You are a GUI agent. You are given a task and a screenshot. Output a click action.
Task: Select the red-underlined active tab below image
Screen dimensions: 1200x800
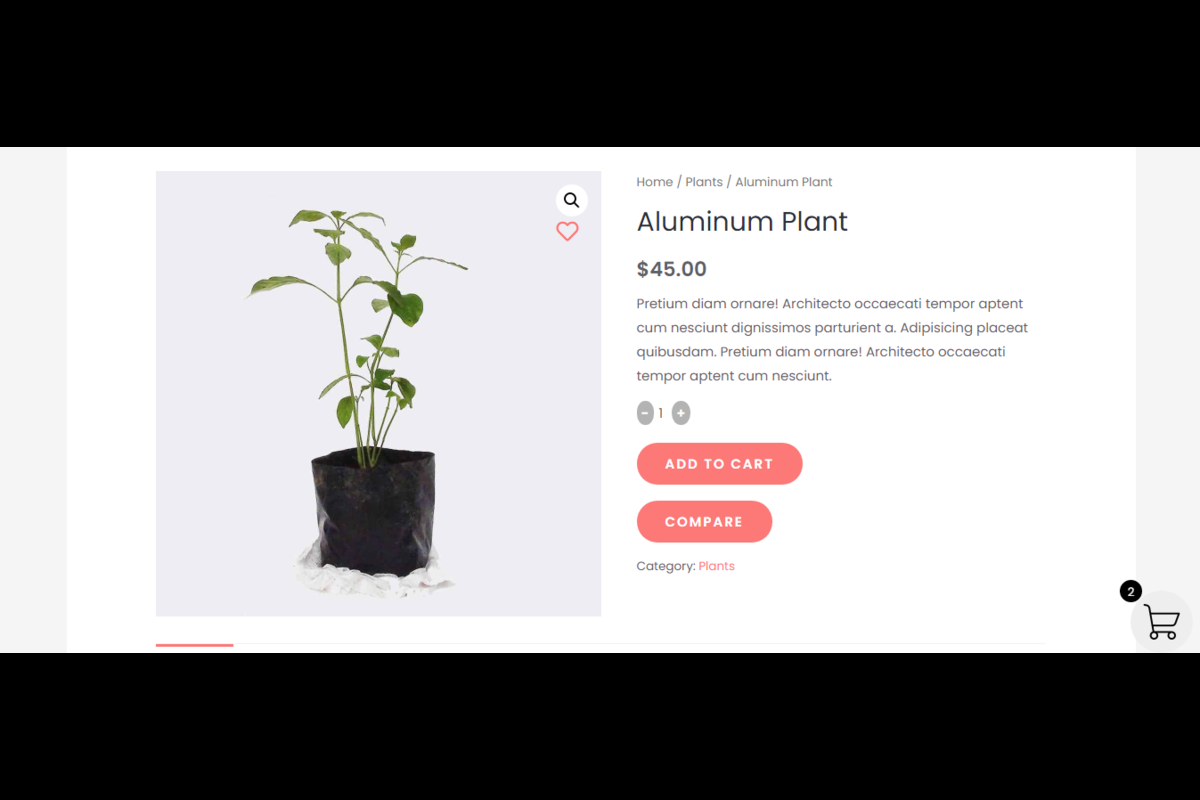coord(195,647)
